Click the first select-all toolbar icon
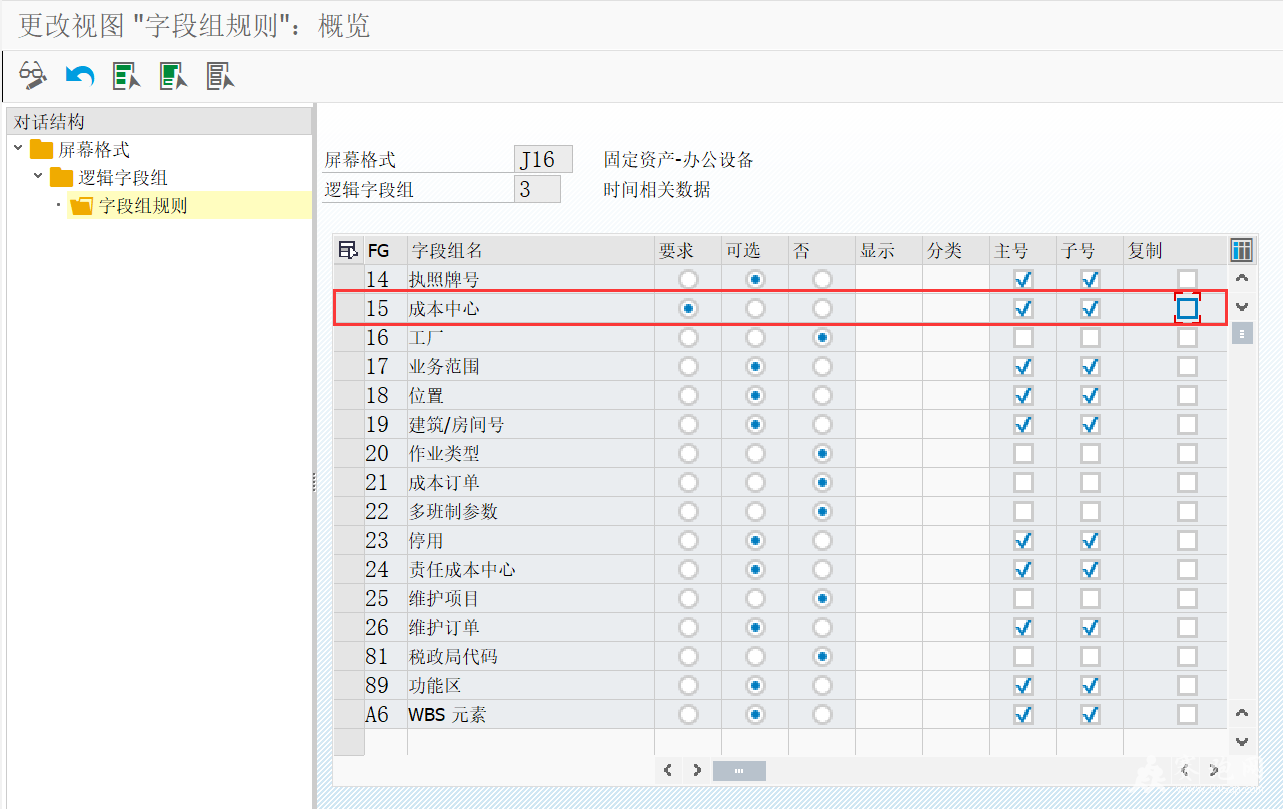 [127, 75]
